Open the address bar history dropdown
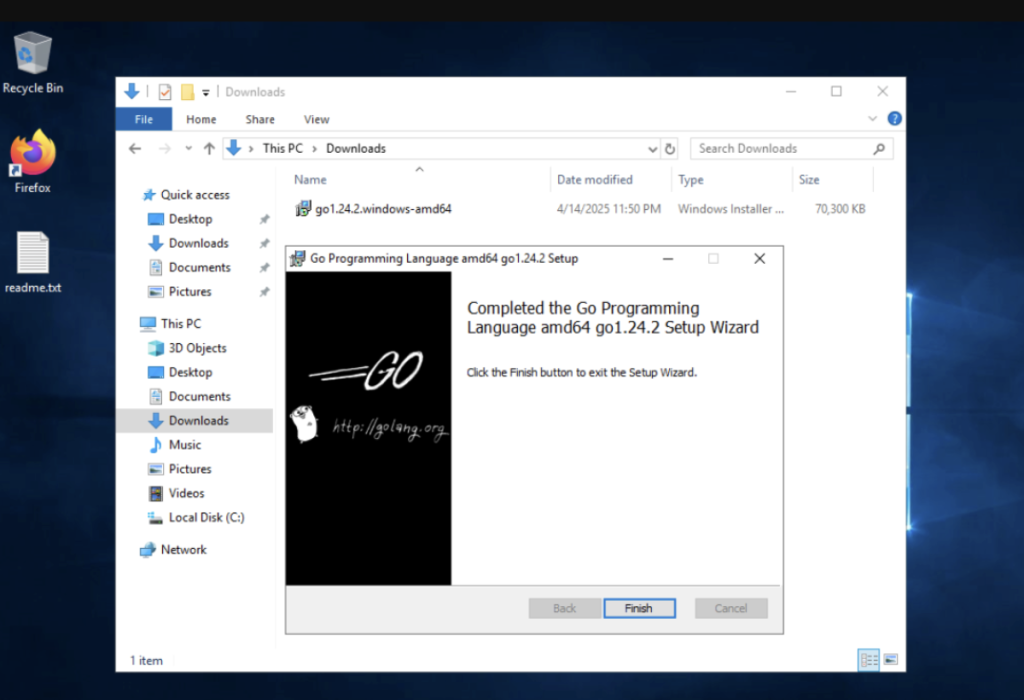 (652, 148)
